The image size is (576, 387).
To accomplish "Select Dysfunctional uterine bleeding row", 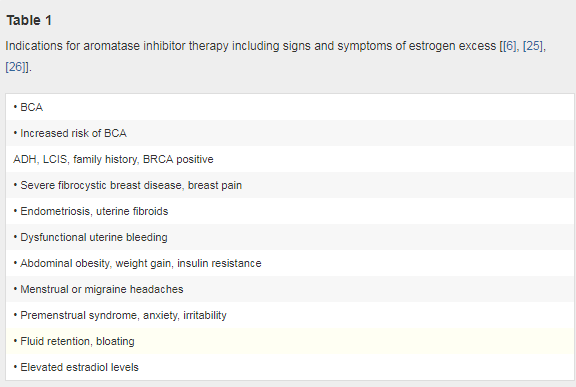I will click(x=290, y=237).
